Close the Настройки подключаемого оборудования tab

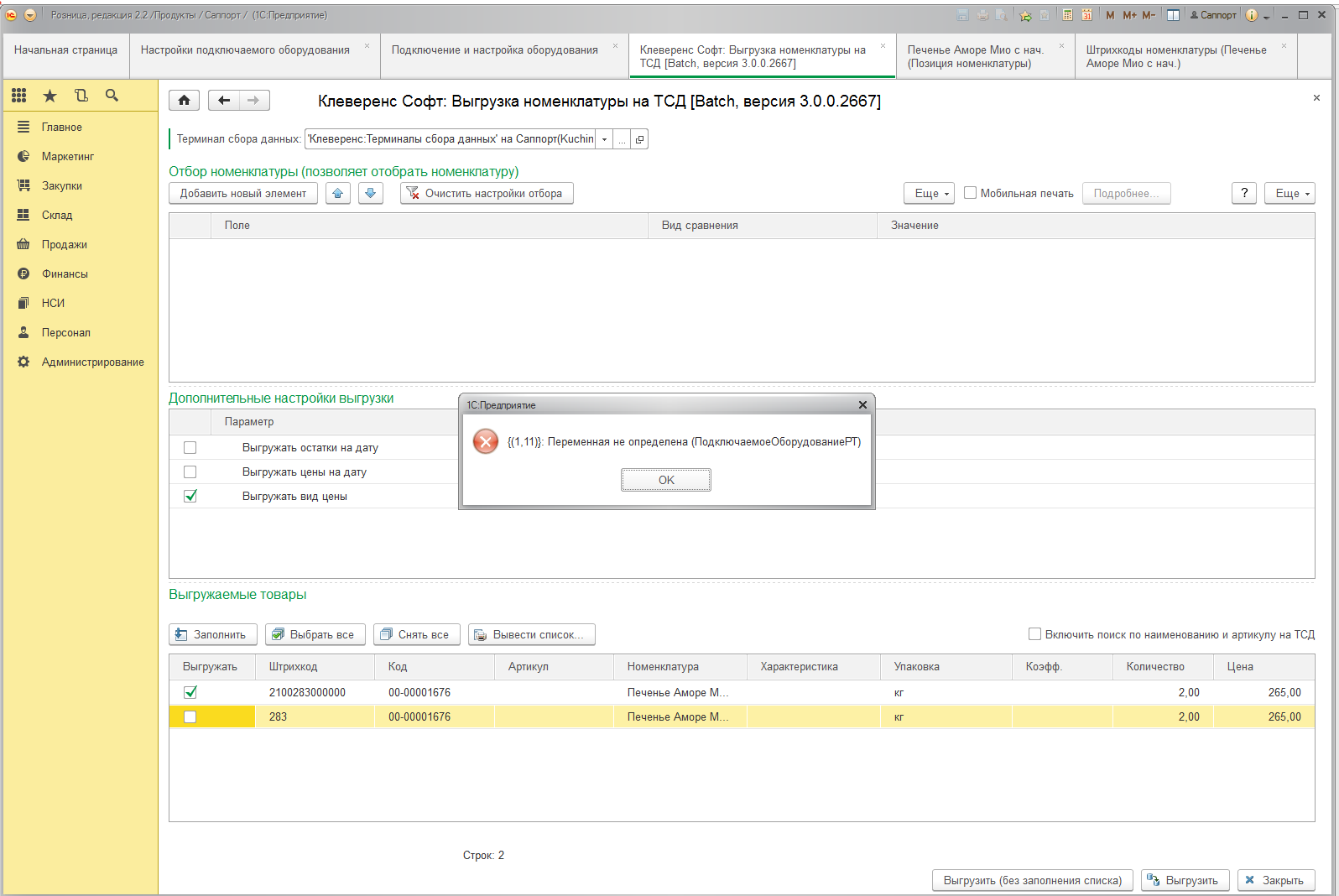coord(367,46)
